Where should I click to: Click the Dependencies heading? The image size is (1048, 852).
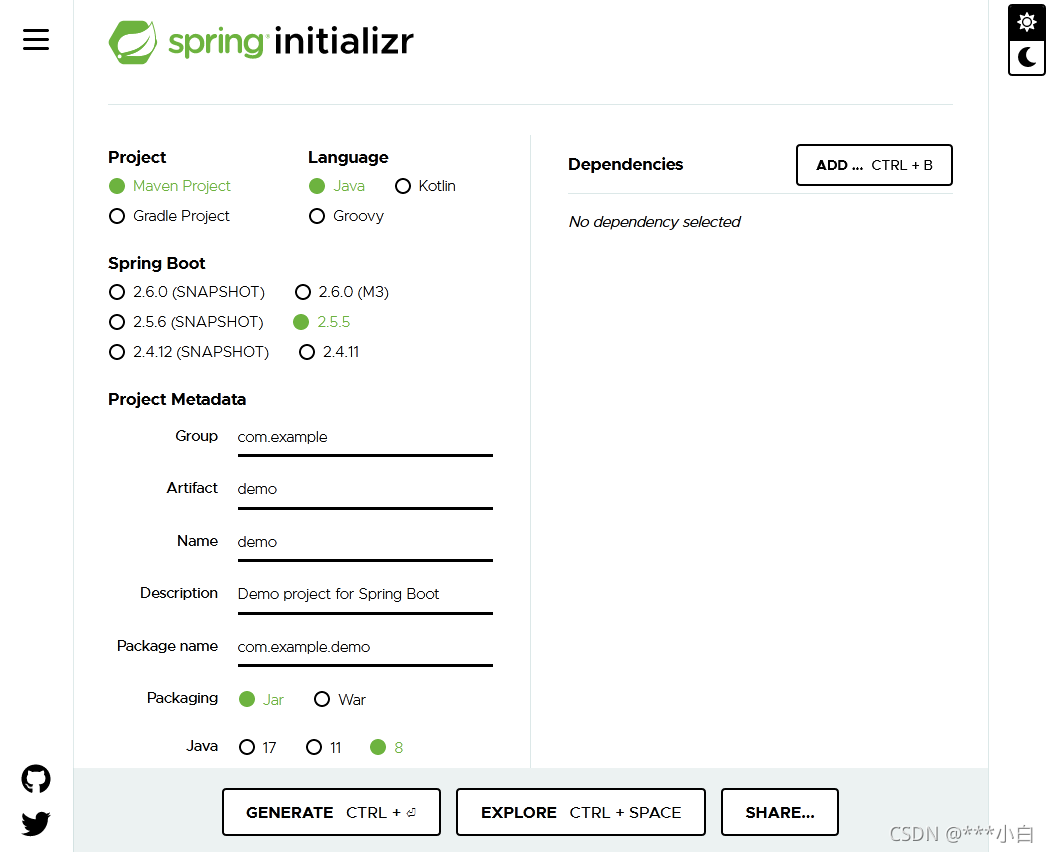[626, 164]
